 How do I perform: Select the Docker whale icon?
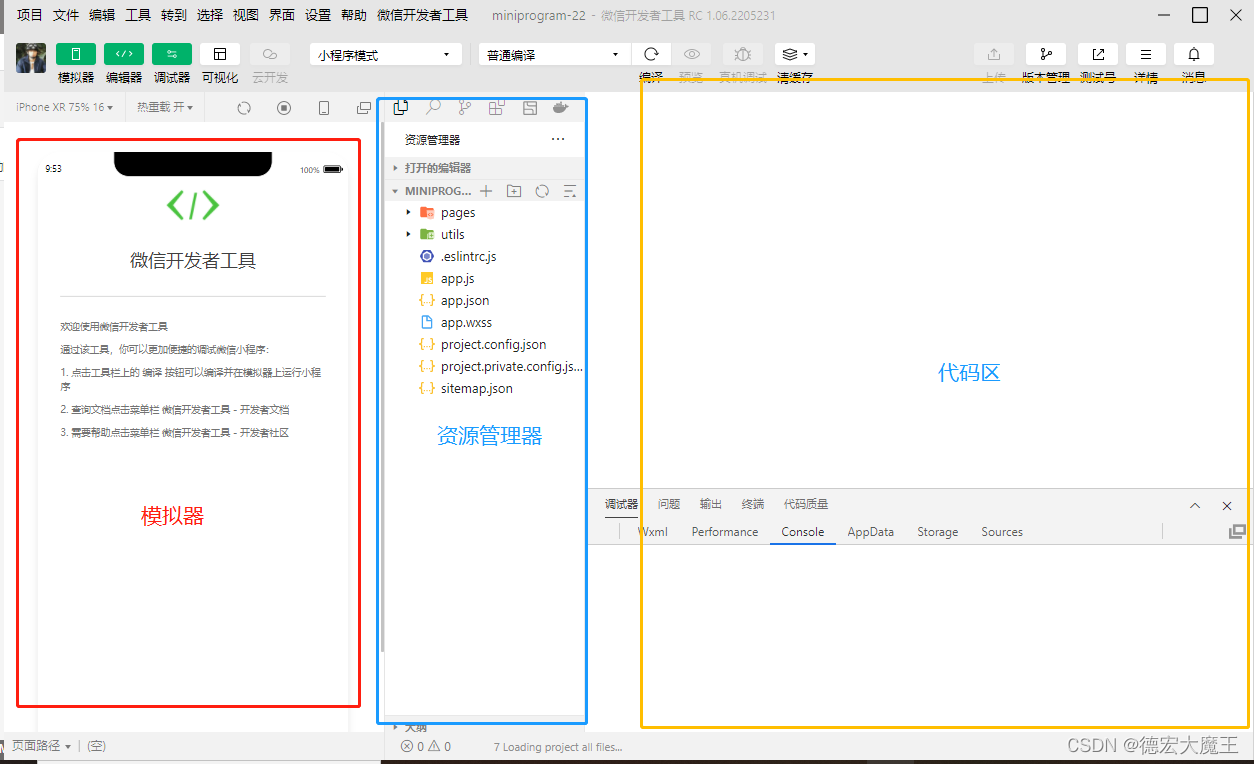561,108
